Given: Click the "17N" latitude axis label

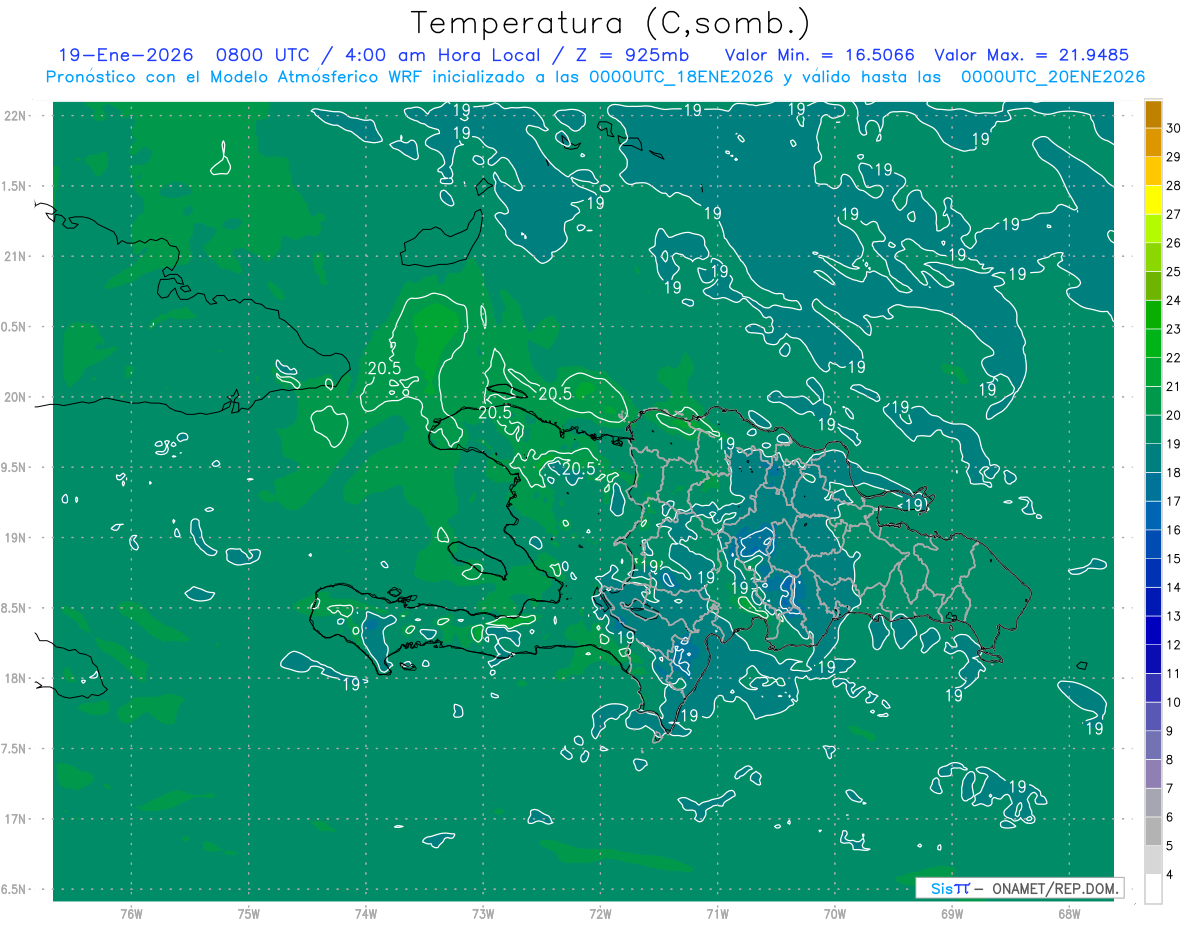Looking at the screenshot, I should 15,820.
